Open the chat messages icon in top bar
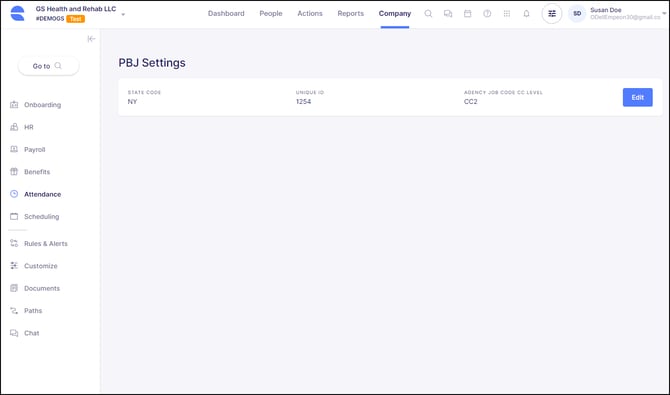The height and width of the screenshot is (395, 670). tap(448, 14)
